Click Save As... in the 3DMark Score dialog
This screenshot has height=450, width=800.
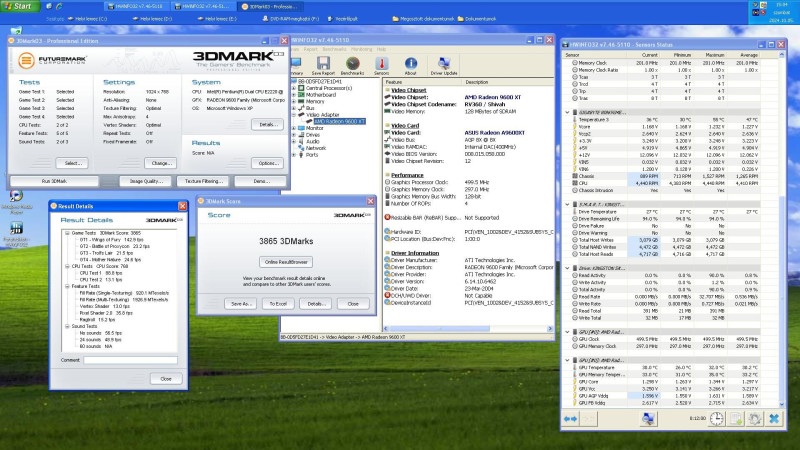pos(241,304)
